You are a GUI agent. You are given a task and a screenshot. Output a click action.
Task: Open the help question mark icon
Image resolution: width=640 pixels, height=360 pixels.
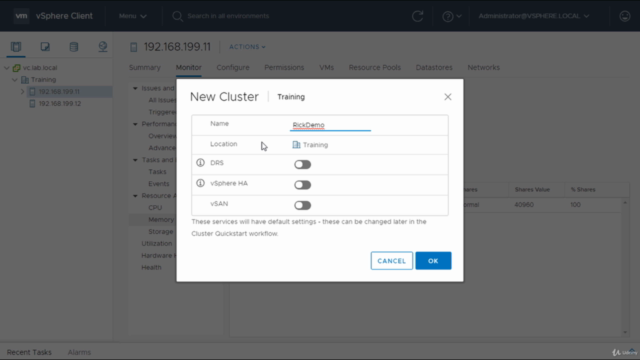pyautogui.click(x=448, y=16)
